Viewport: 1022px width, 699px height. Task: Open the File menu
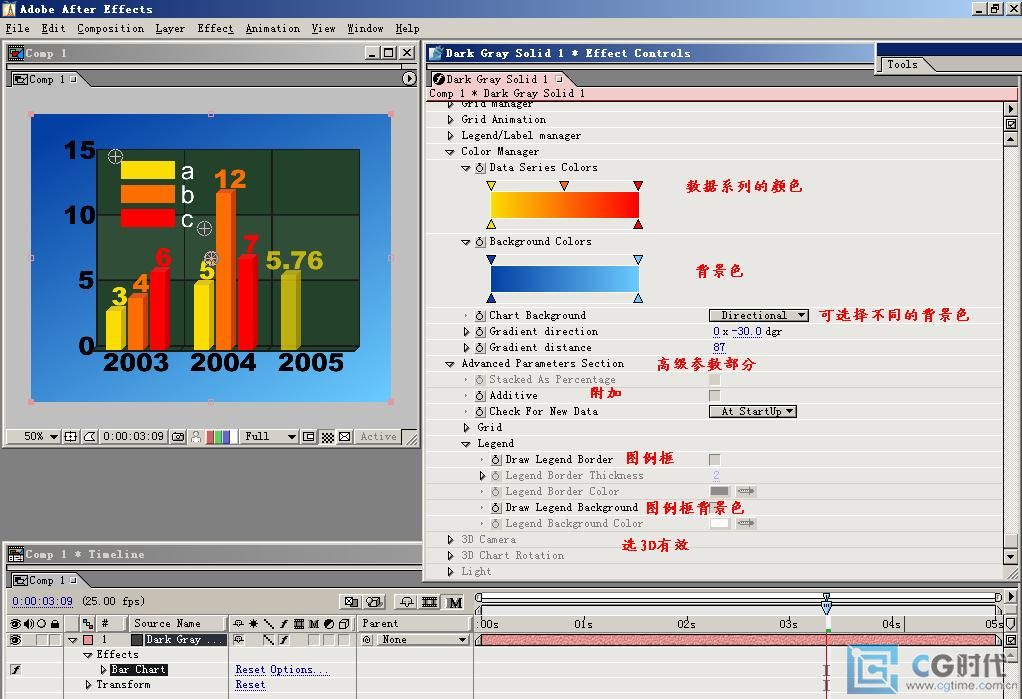[18, 29]
